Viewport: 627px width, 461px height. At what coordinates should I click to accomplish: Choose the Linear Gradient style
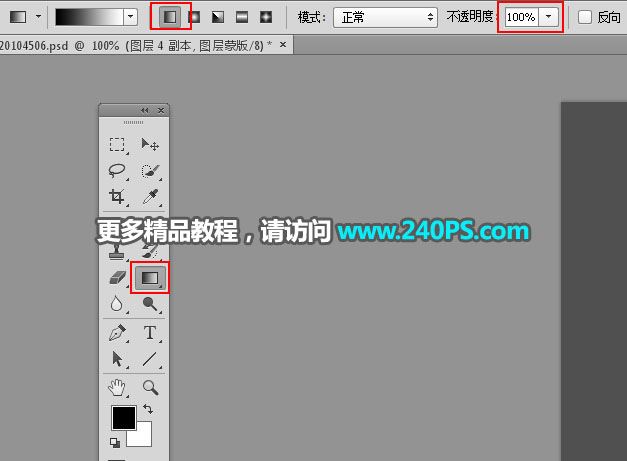pos(170,17)
